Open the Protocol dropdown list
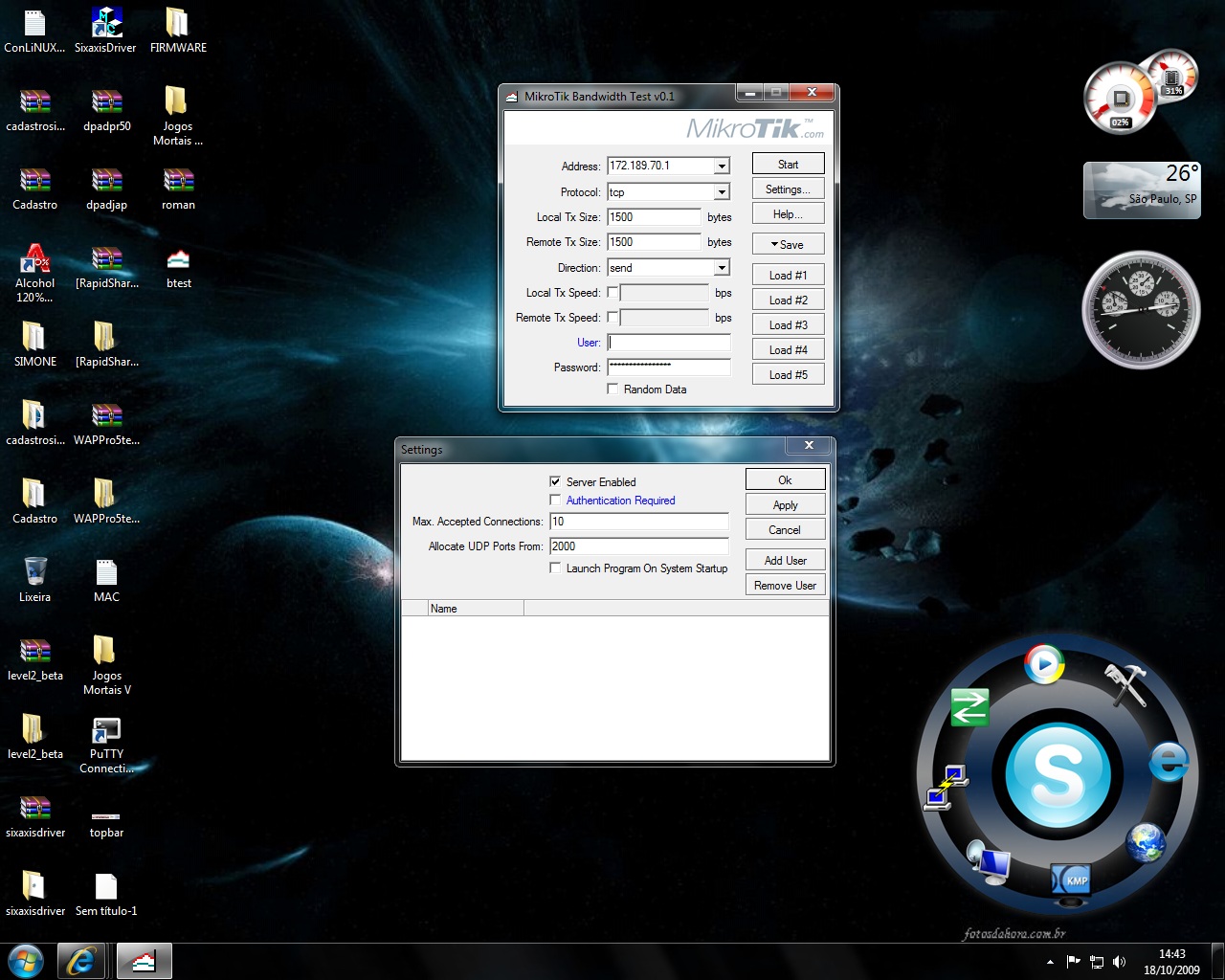Viewport: 1225px width, 980px height. 723,192
